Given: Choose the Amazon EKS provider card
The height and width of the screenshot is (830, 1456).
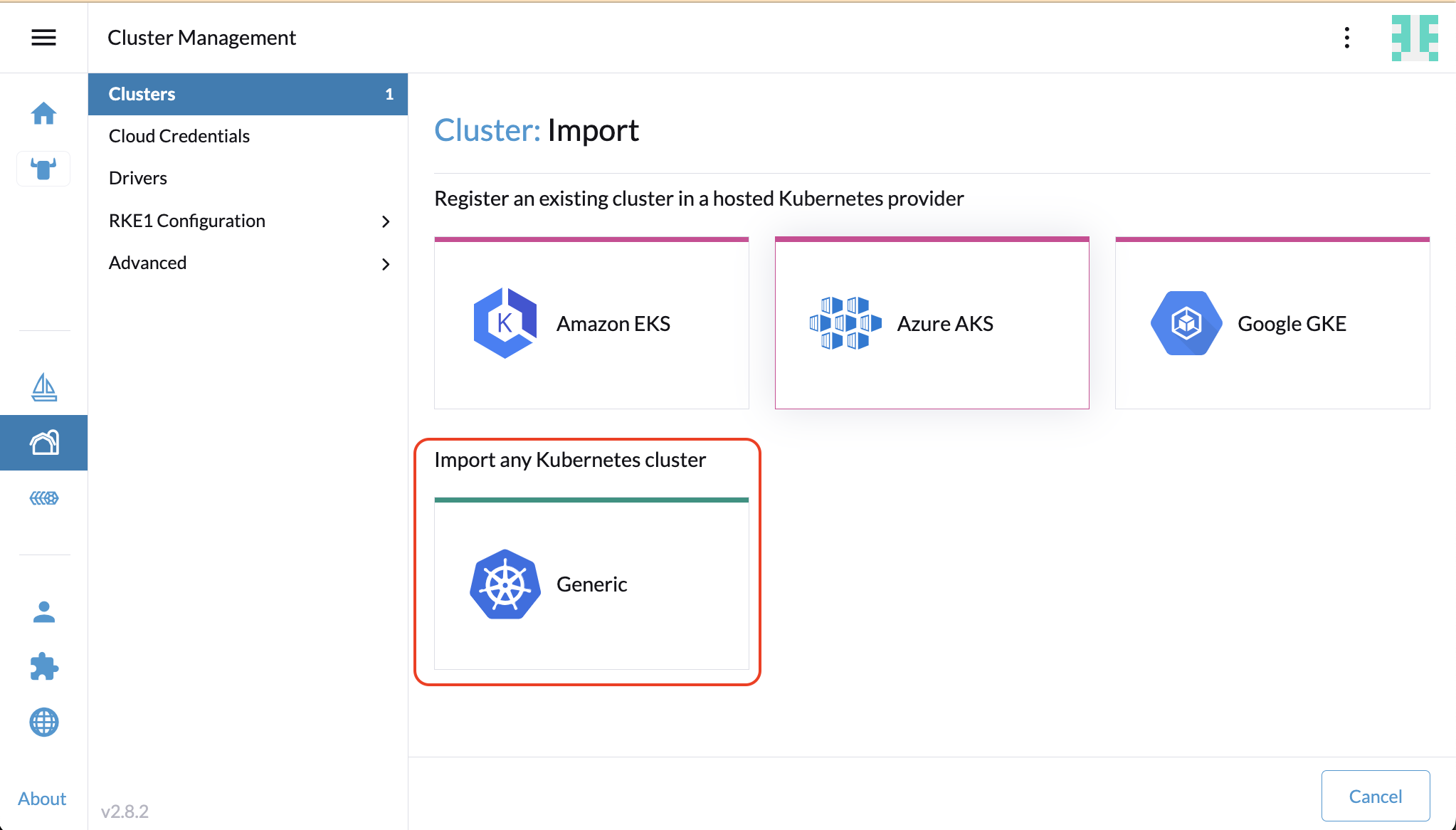Looking at the screenshot, I should (x=591, y=324).
